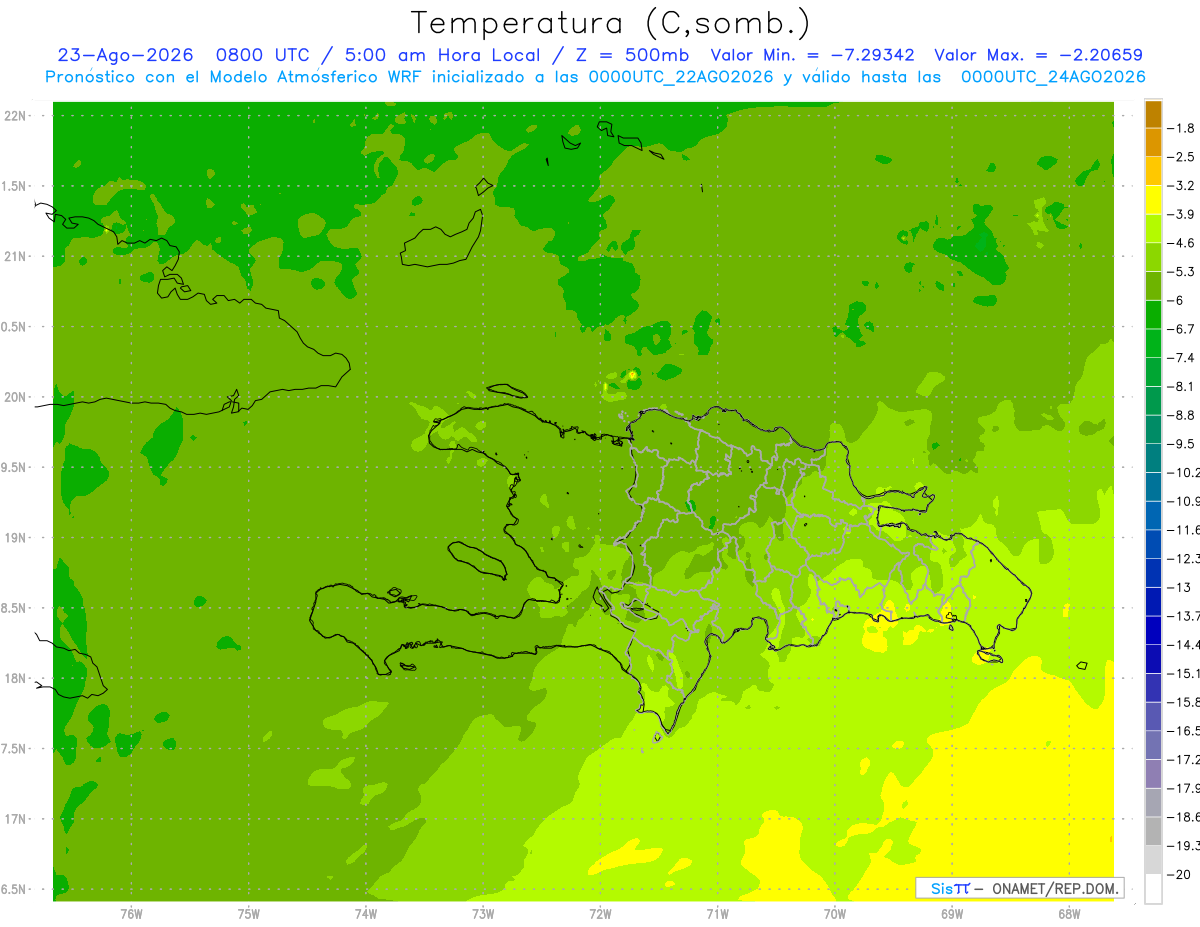Image resolution: width=1200 pixels, height=927 pixels.
Task: Click the "-6" legend value
Action: (1176, 300)
